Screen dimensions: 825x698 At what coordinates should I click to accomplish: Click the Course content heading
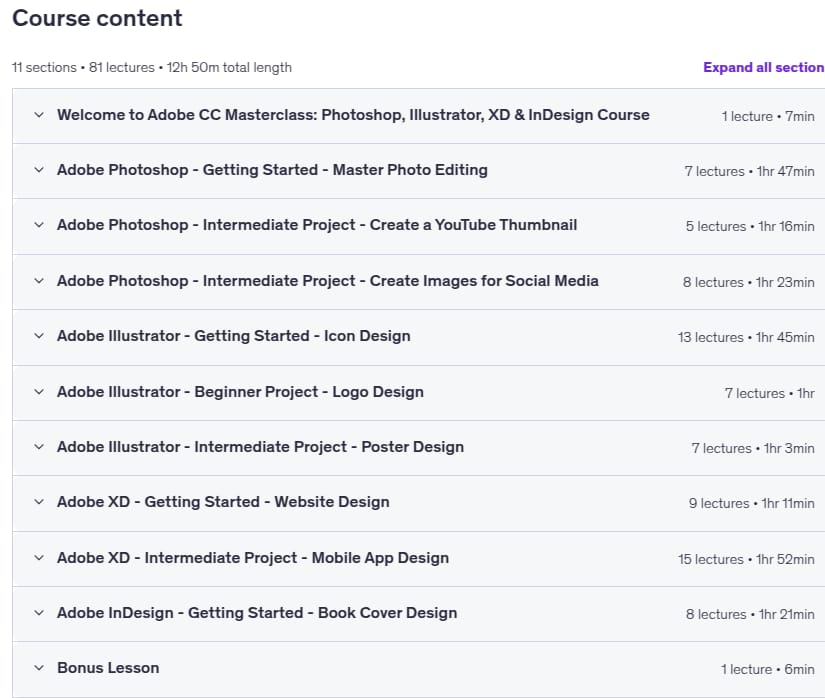click(x=97, y=18)
